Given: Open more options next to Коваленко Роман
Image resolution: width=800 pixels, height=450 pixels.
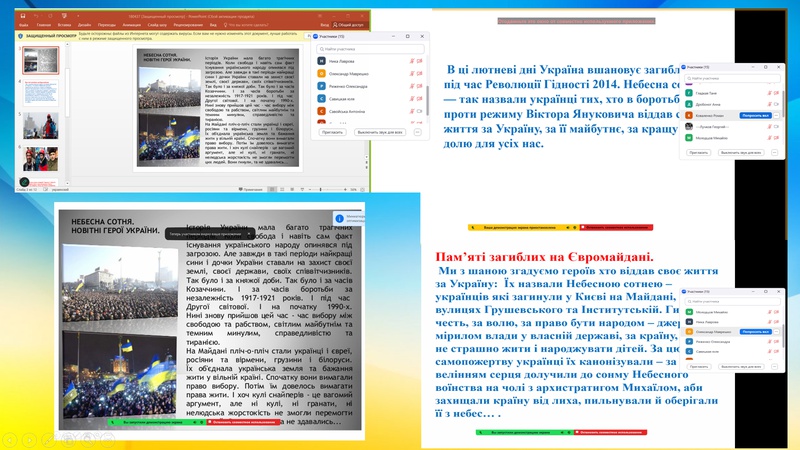Looking at the screenshot, I should coord(777,115).
